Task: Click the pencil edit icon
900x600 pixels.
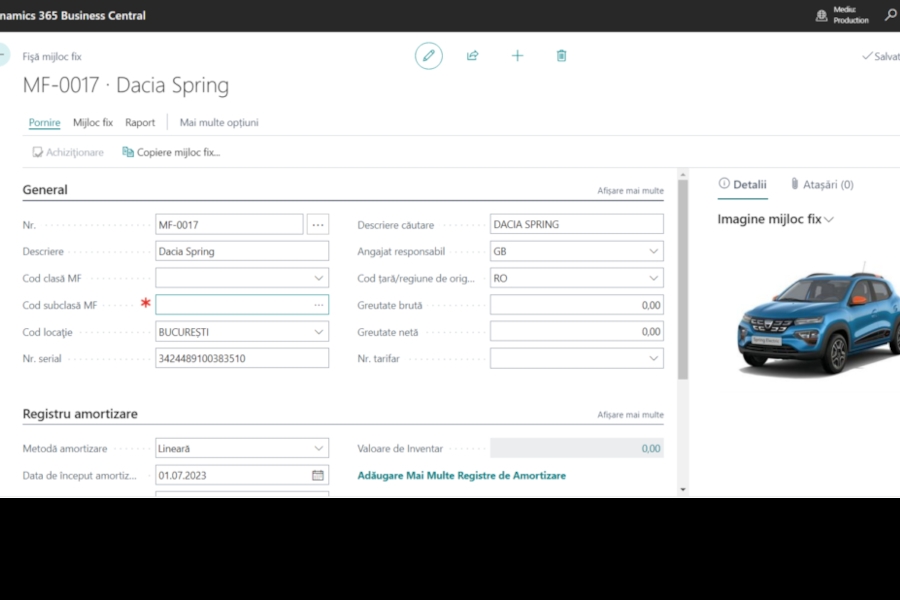Action: pos(429,56)
